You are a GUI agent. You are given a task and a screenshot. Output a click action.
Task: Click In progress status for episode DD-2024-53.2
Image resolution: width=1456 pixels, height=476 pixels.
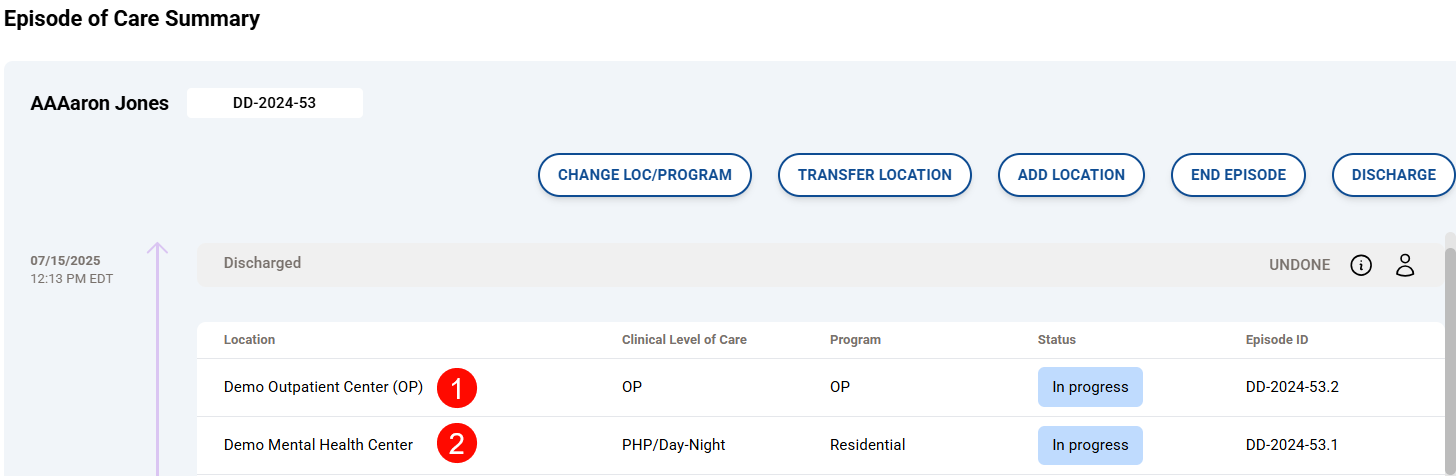(x=1090, y=387)
